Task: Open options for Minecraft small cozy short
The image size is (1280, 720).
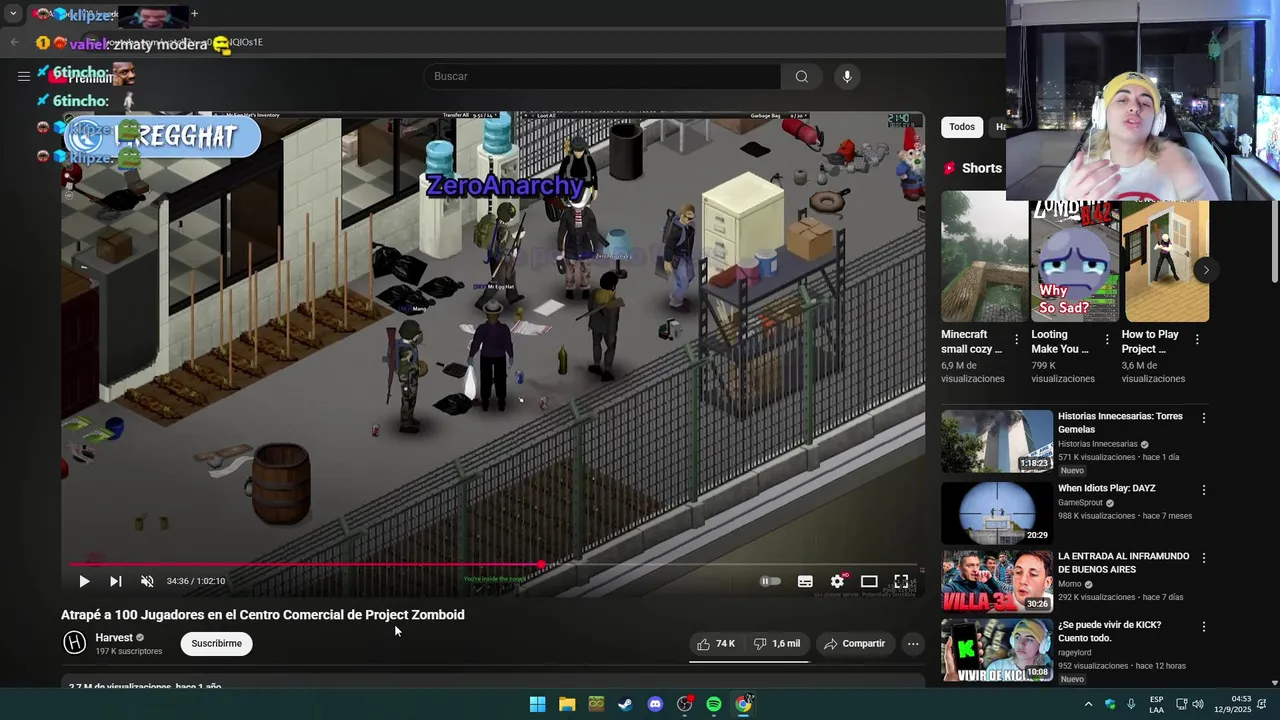Action: point(1016,340)
